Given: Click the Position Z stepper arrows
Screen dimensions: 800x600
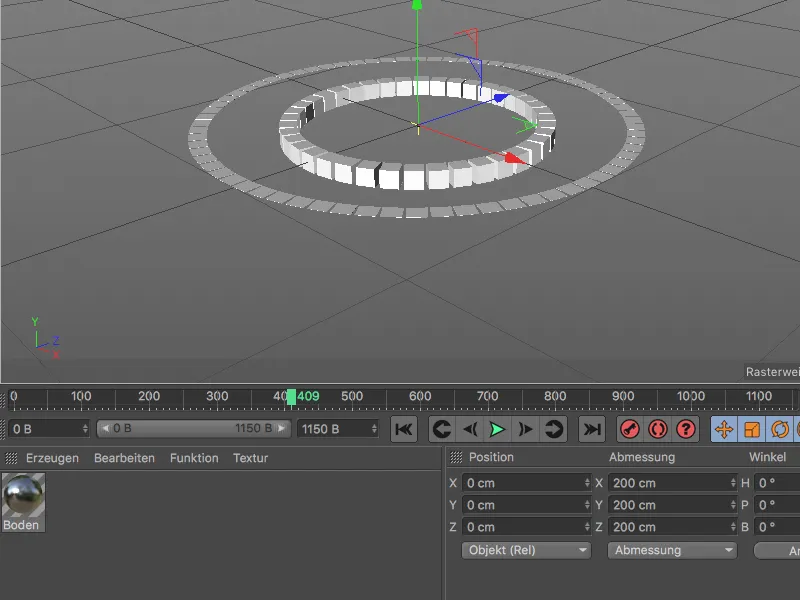Looking at the screenshot, I should tap(587, 527).
